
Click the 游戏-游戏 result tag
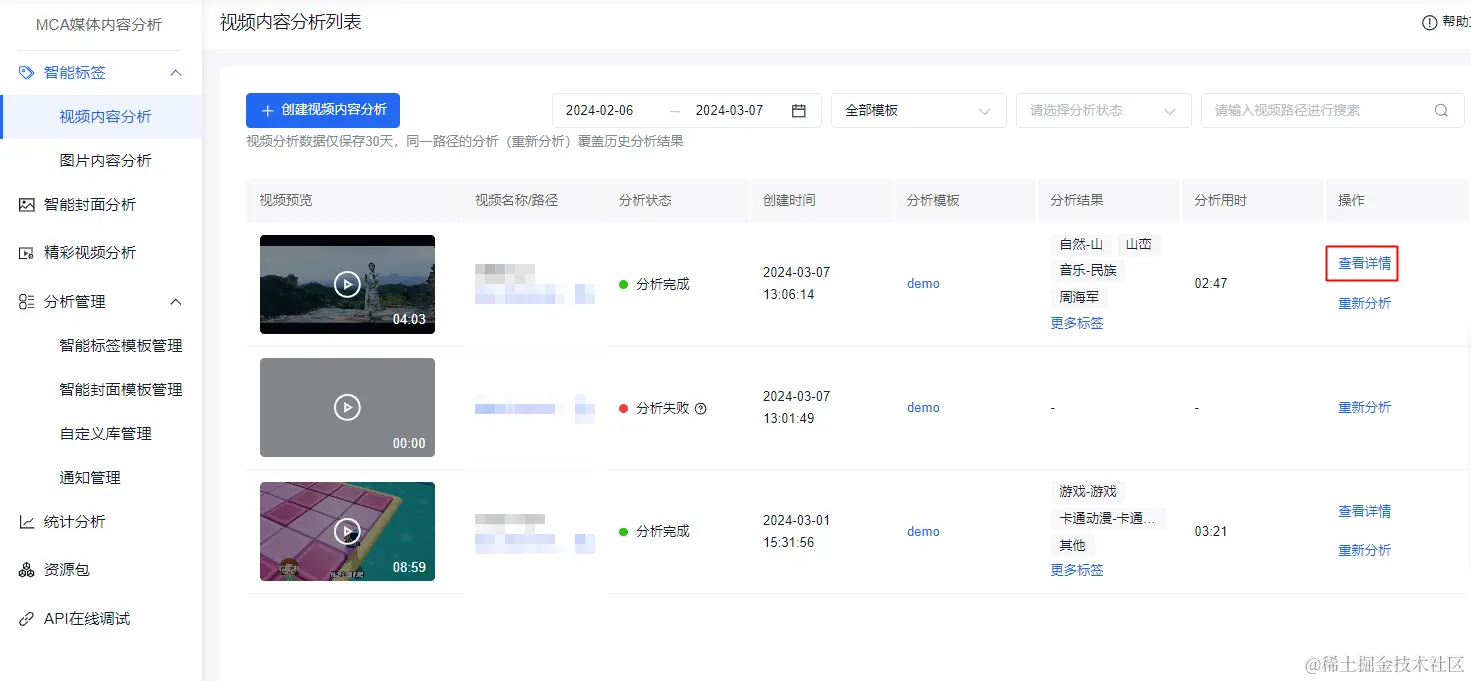(1088, 492)
